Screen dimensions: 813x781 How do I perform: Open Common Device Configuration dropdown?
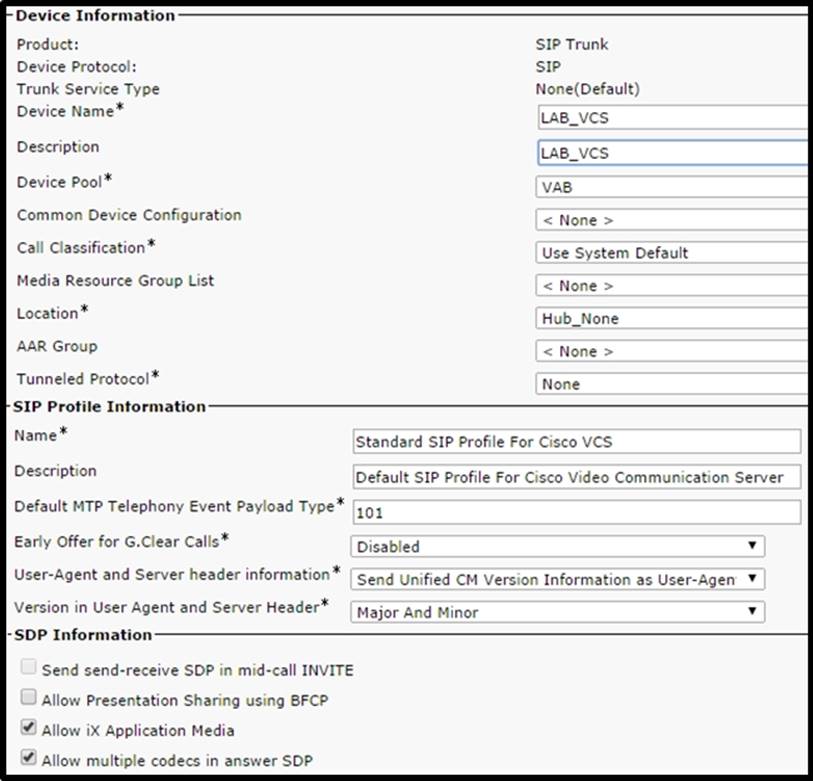point(670,220)
